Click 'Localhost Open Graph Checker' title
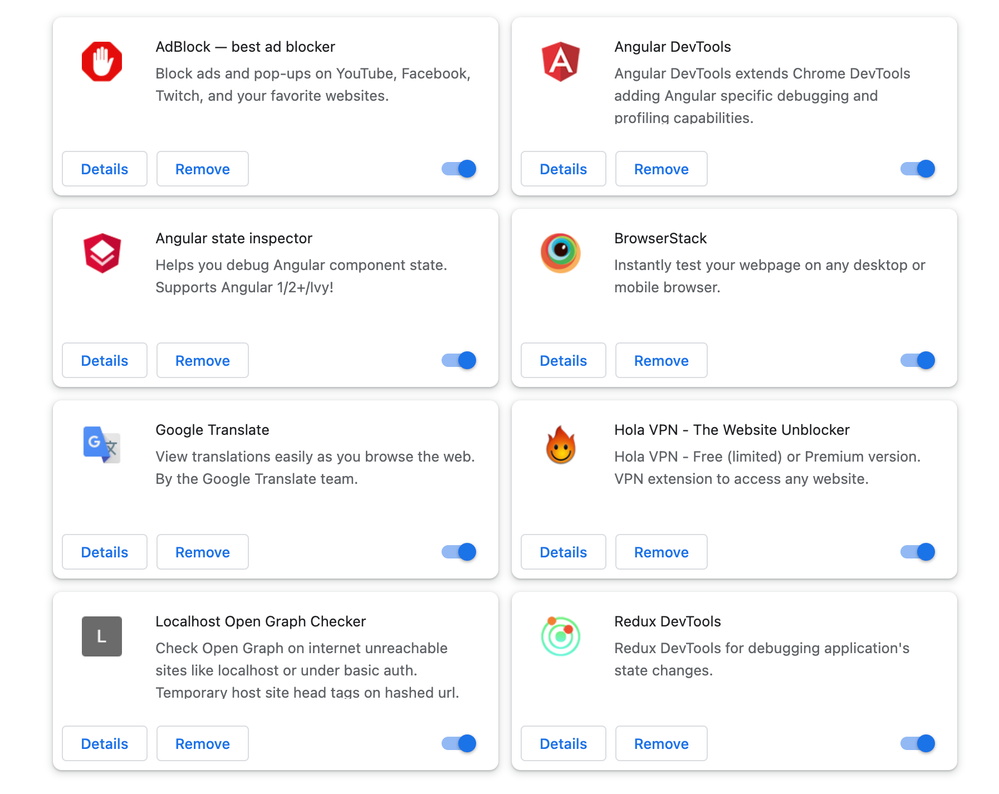 [261, 621]
